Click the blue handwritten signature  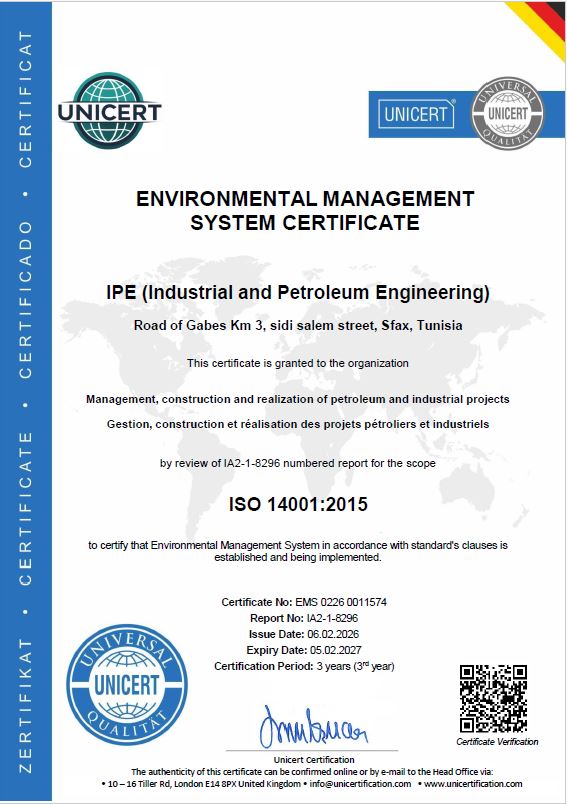pyautogui.click(x=313, y=727)
